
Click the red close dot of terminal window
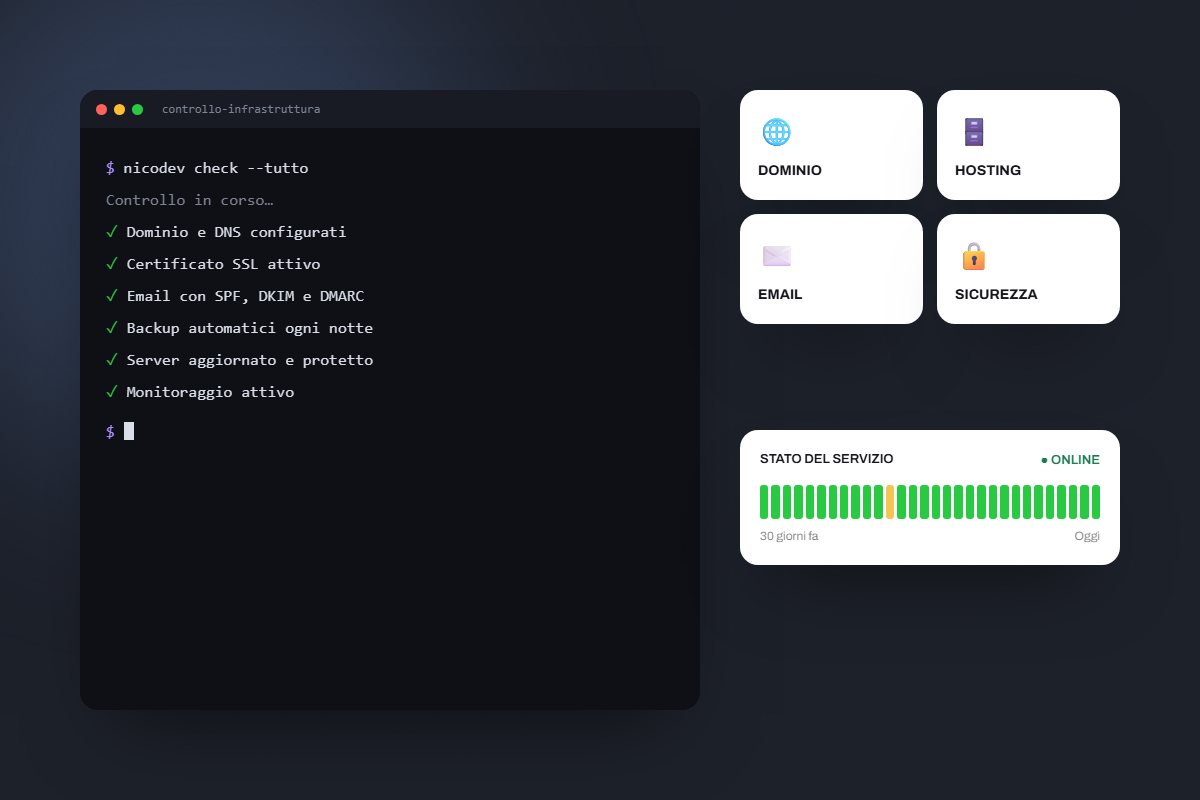pos(101,109)
